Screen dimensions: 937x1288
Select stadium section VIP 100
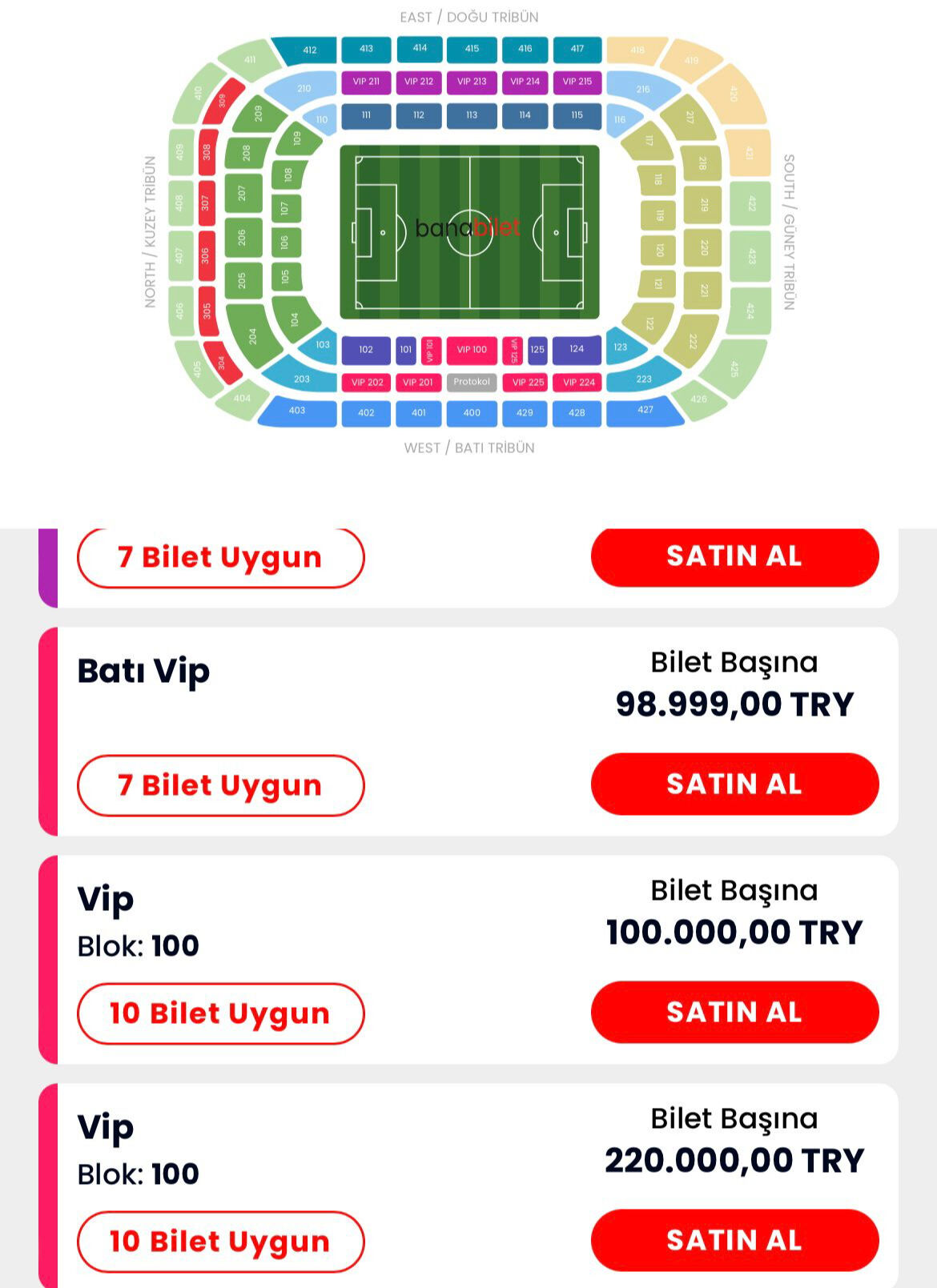[x=471, y=350]
